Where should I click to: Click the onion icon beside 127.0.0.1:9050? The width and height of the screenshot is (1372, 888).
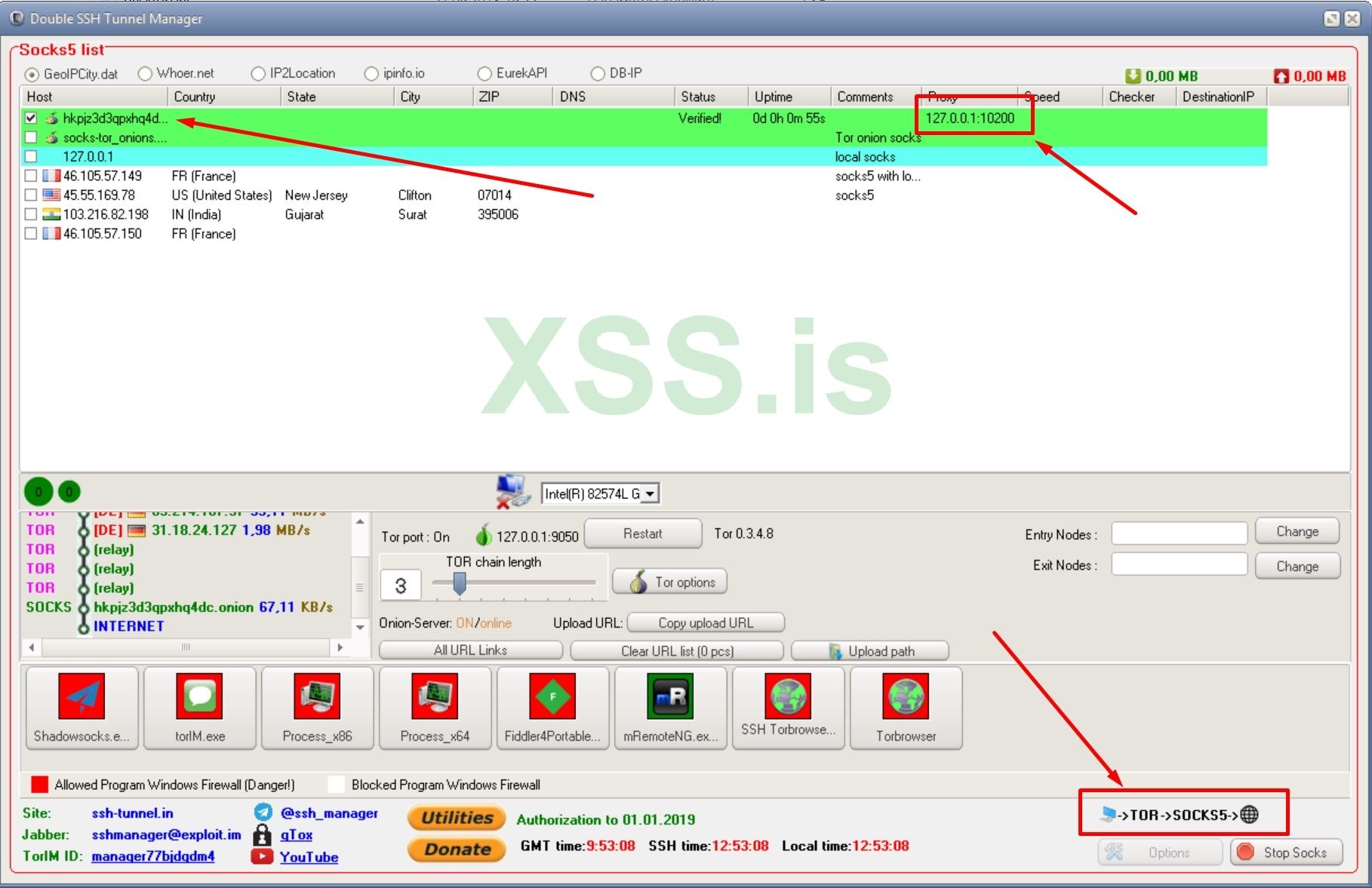coord(484,535)
